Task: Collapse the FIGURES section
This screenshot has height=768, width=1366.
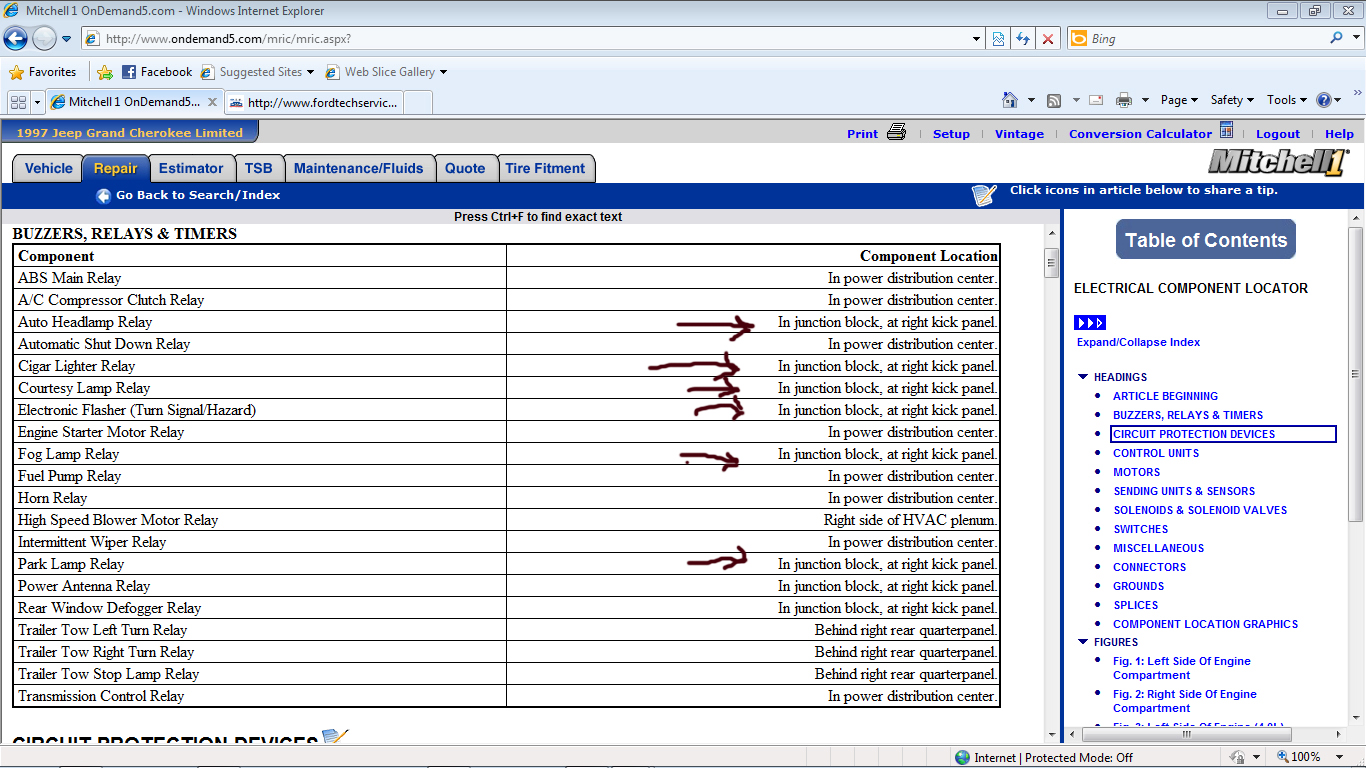Action: coord(1083,642)
